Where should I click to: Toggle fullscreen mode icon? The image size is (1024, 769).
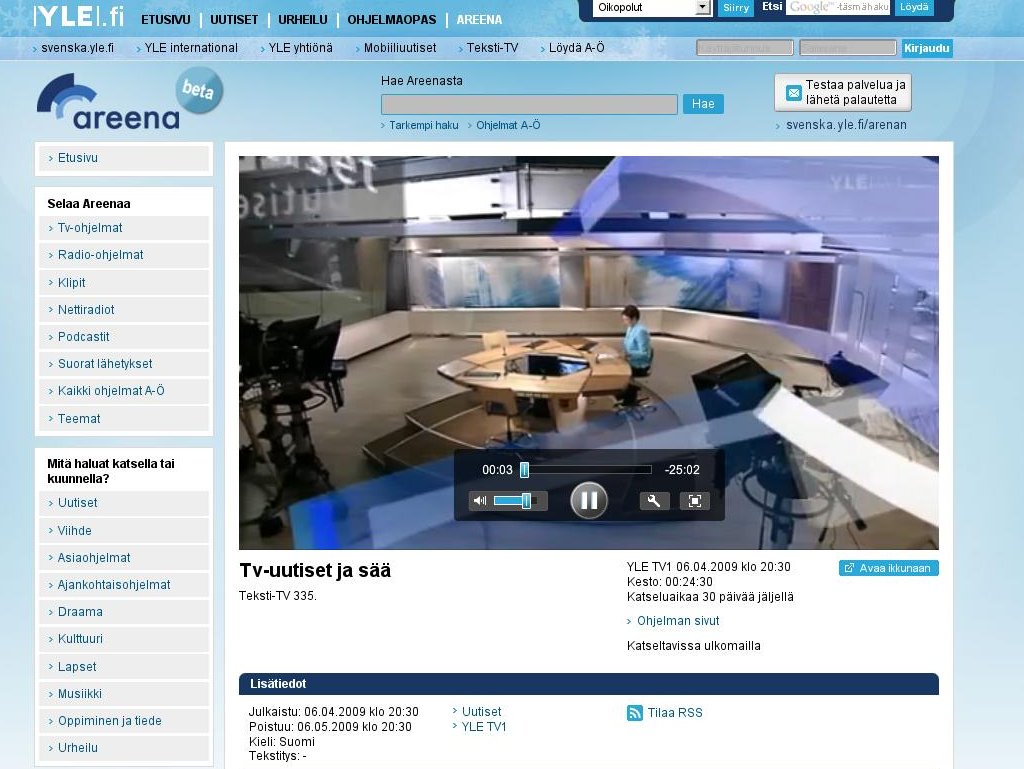tap(695, 501)
